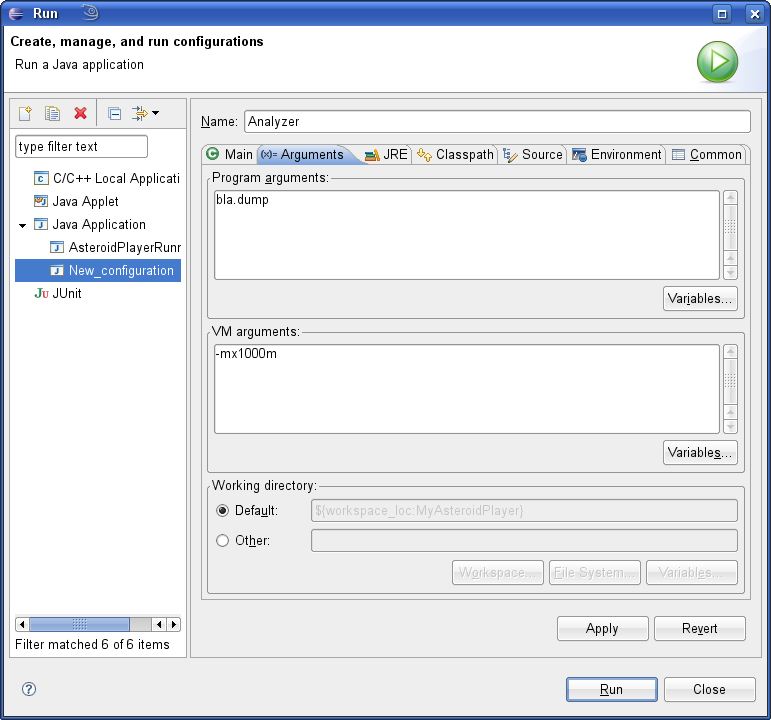This screenshot has width=771, height=720.
Task: Click the tree horizontal scrollbar thumb
Action: [79, 625]
